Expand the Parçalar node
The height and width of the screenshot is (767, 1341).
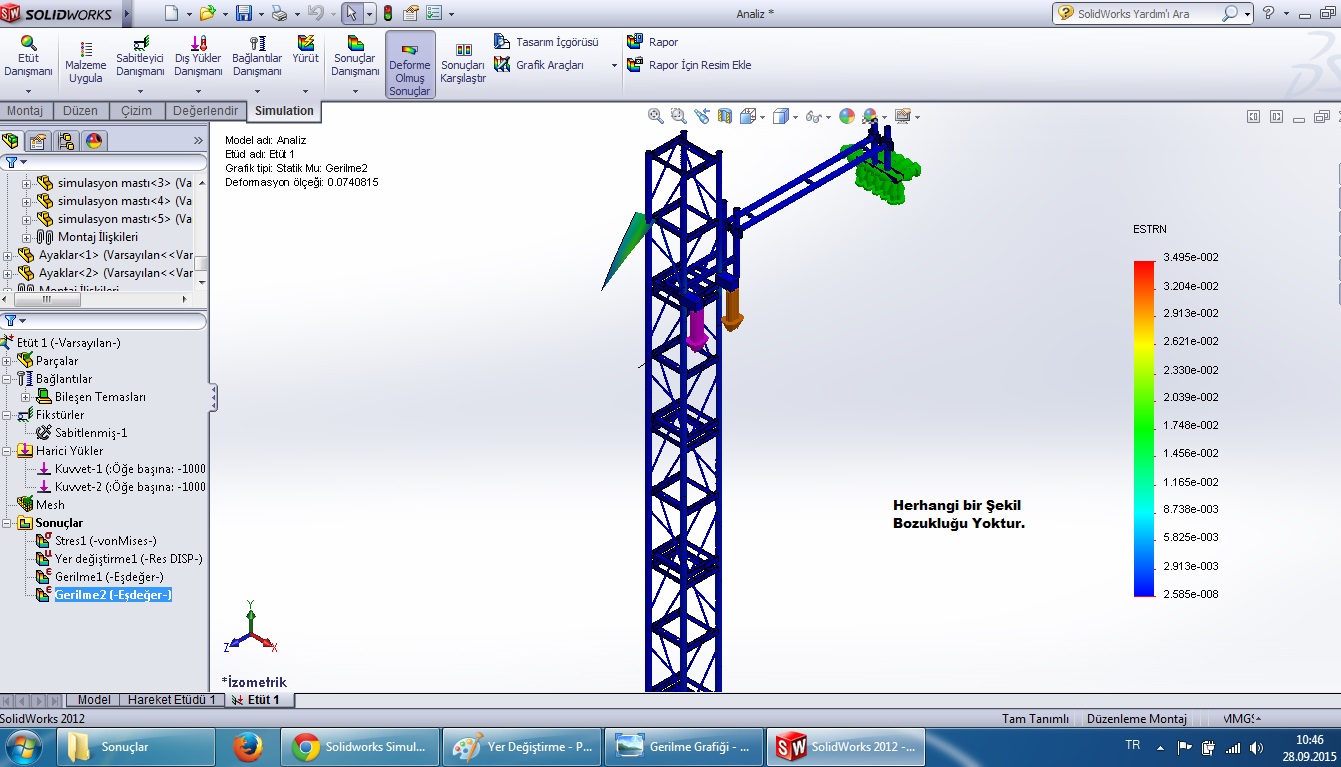pos(8,361)
